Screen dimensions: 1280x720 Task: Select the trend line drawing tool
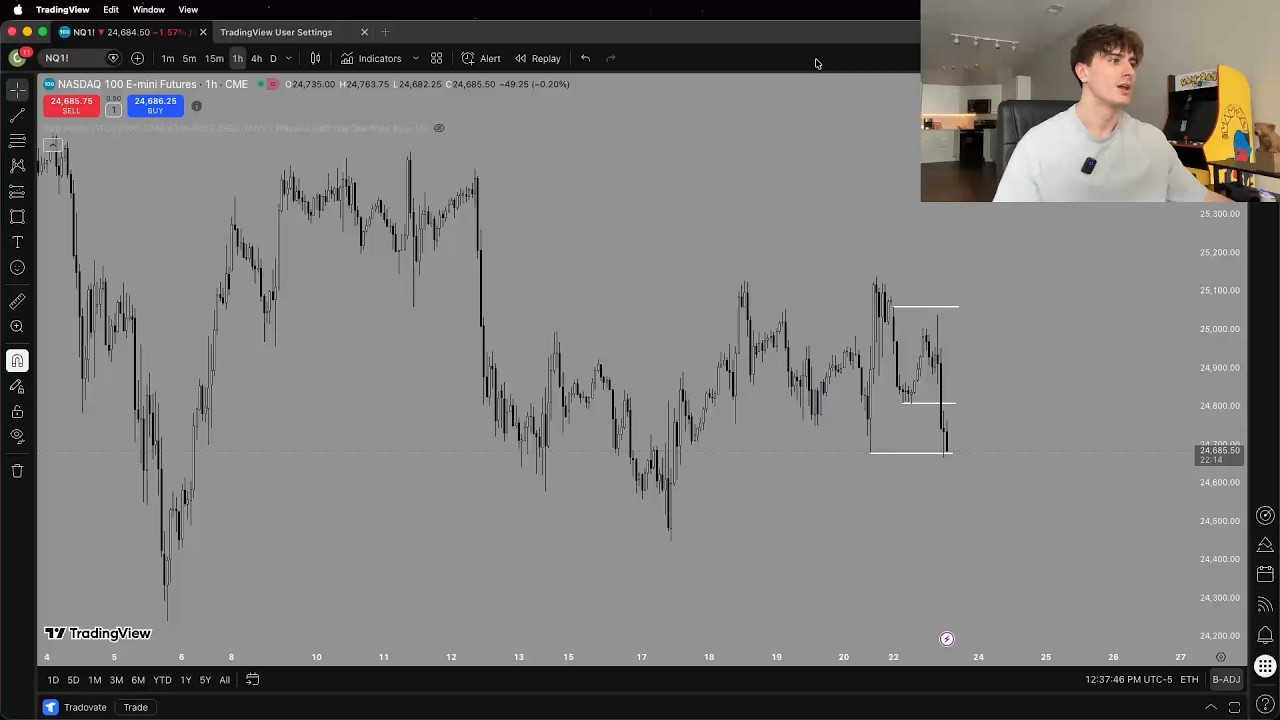(17, 116)
